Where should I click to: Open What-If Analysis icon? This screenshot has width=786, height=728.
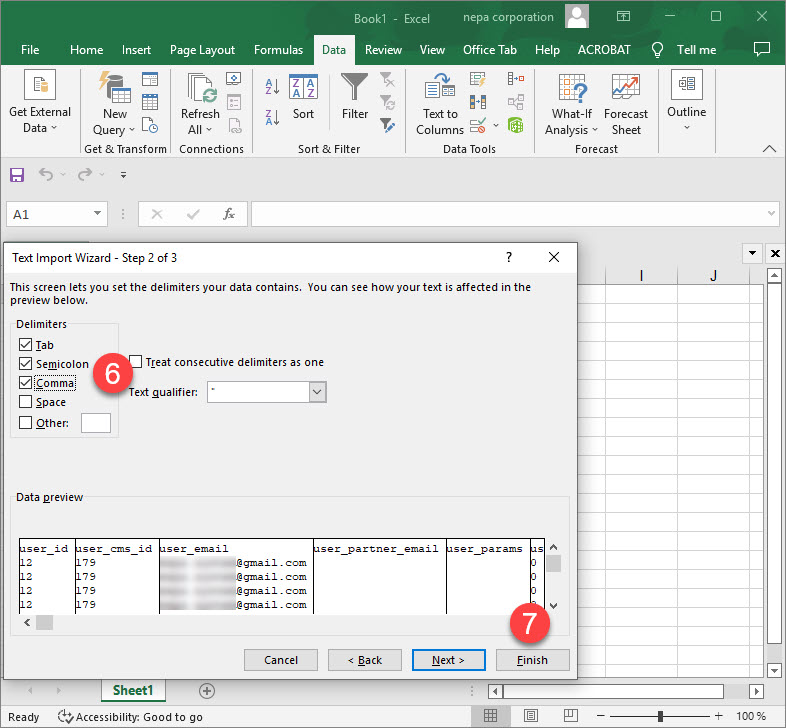pos(572,87)
